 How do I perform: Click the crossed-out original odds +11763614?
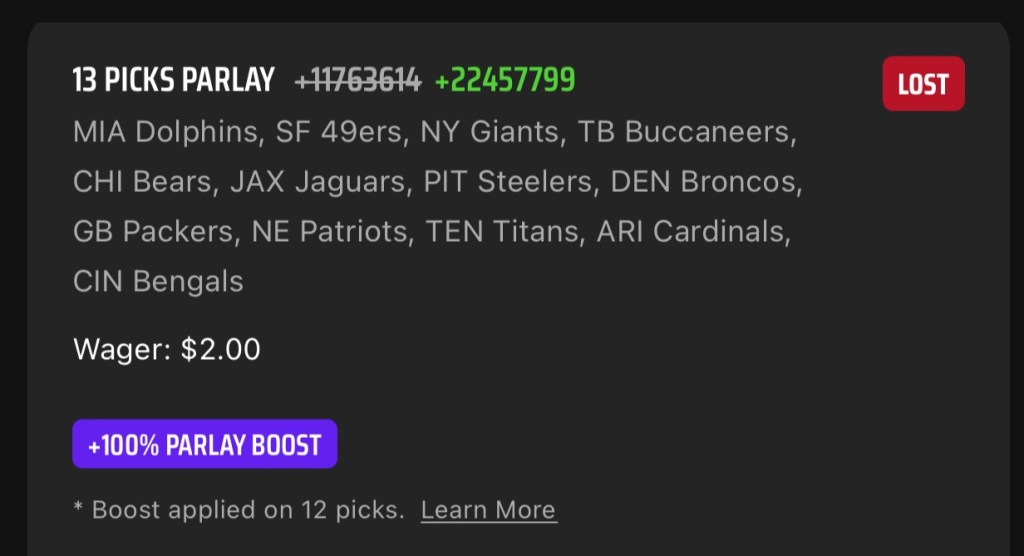358,81
